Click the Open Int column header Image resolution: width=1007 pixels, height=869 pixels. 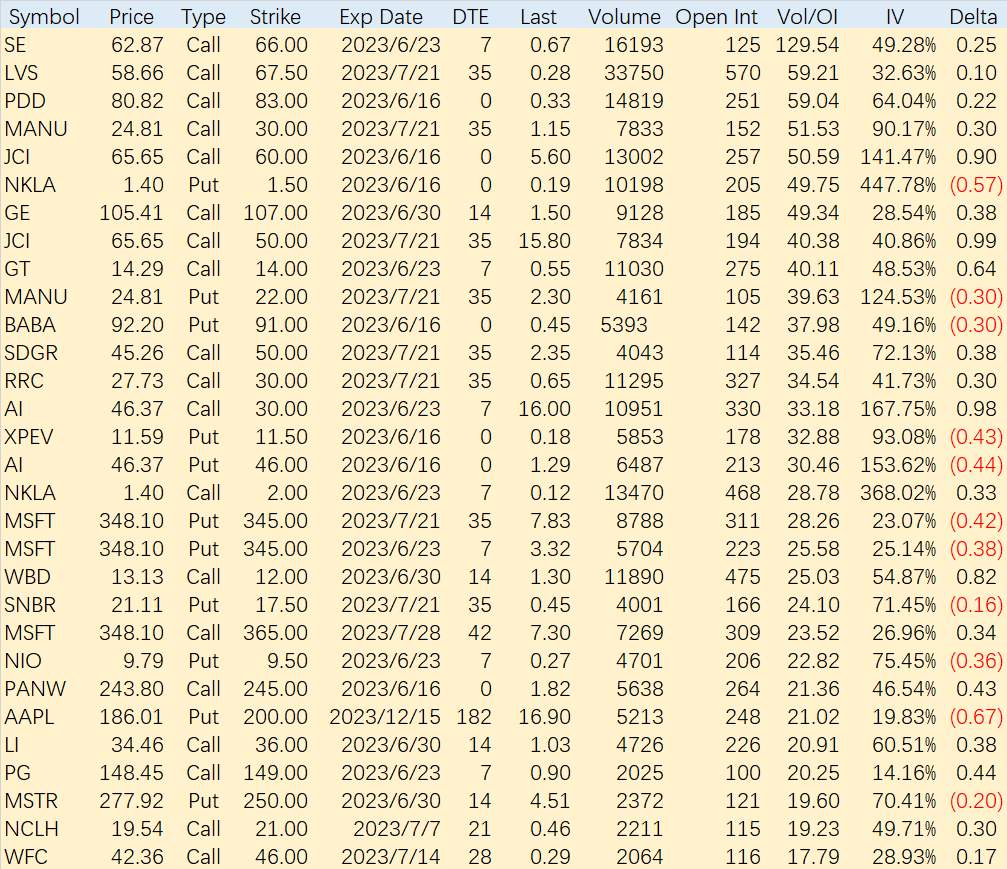coord(717,17)
